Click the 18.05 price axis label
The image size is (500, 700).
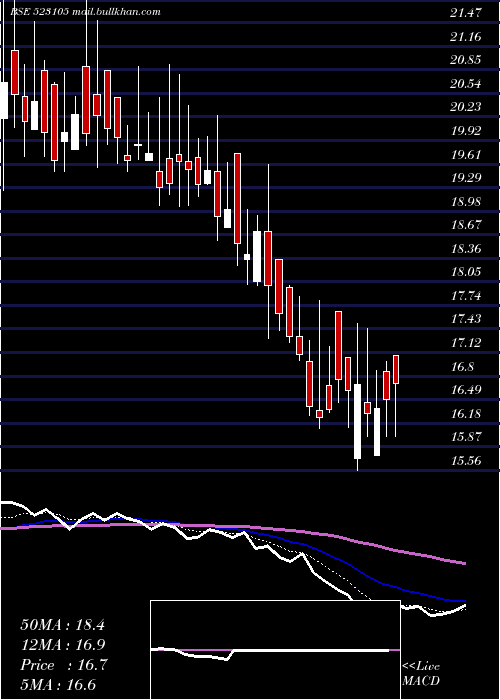tap(466, 272)
